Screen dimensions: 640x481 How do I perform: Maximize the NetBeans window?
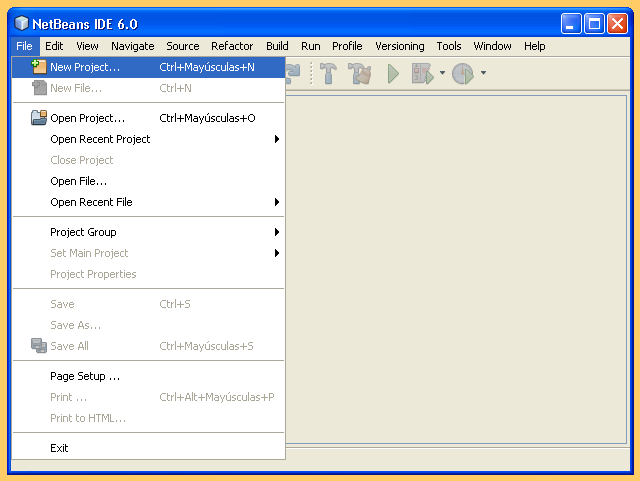pos(594,23)
